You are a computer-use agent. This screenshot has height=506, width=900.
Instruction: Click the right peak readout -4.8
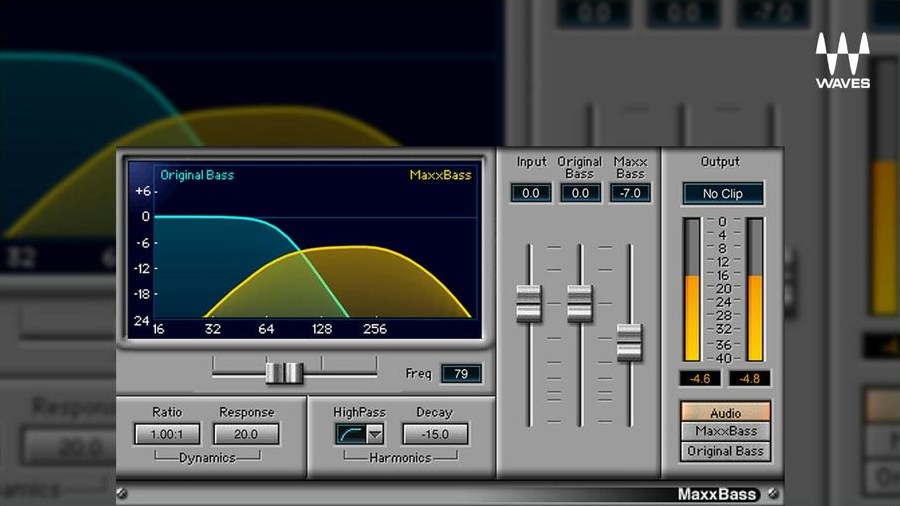pos(749,379)
